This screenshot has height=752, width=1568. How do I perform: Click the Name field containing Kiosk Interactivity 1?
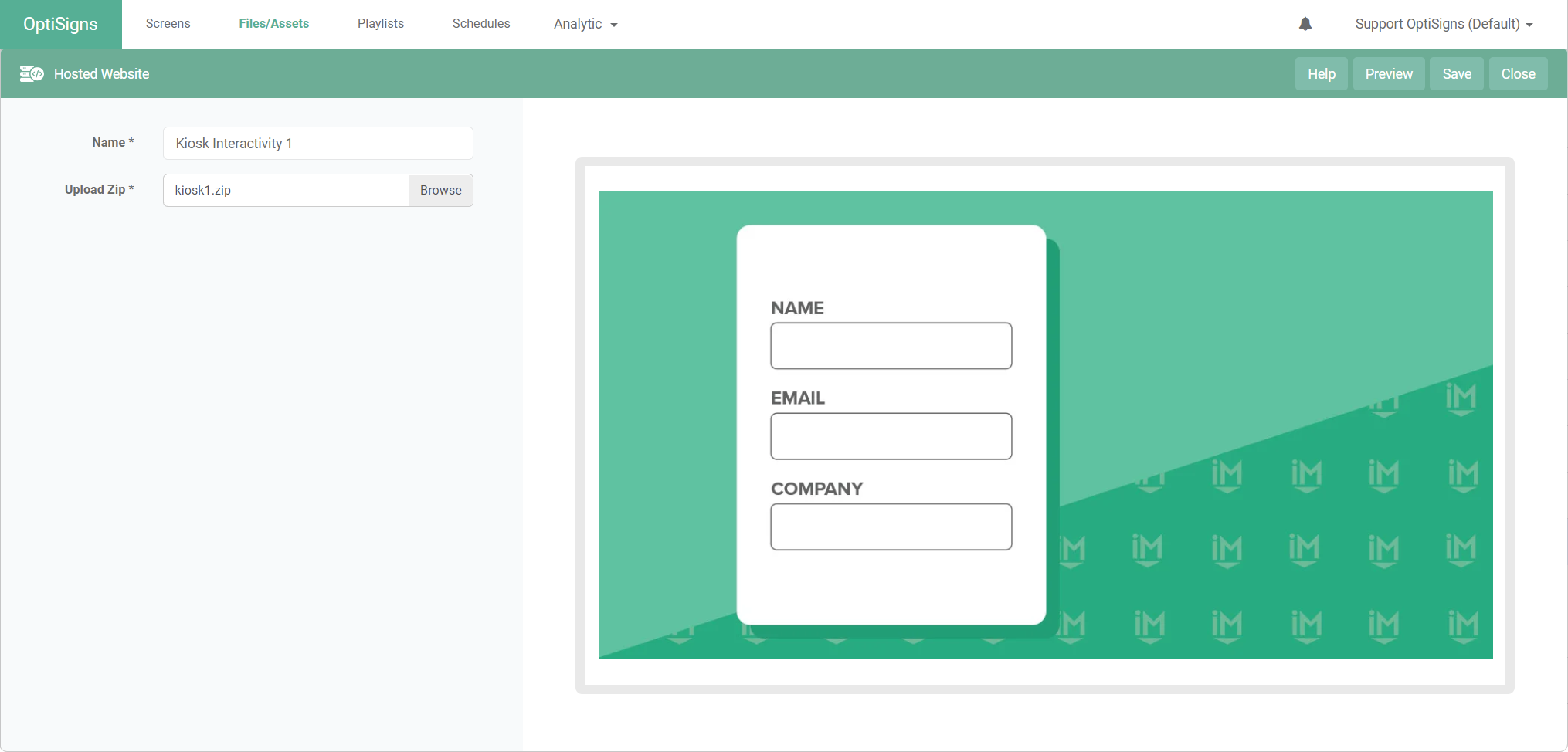click(317, 144)
